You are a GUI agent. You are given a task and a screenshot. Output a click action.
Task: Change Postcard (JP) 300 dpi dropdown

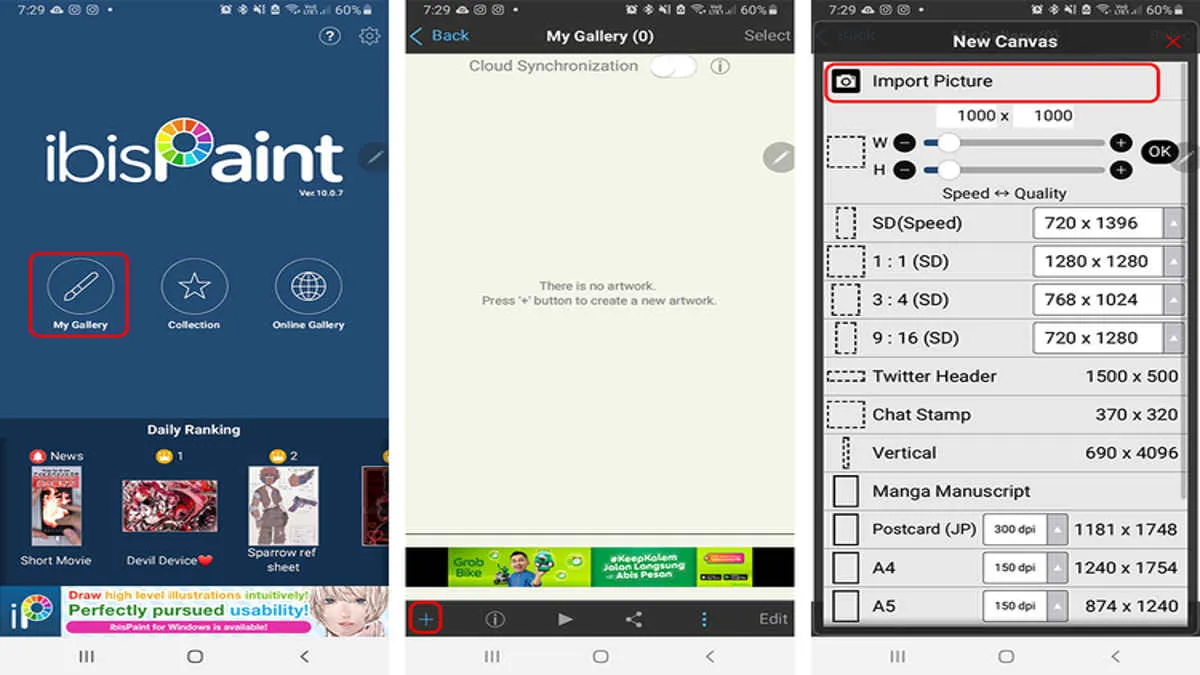point(1025,529)
